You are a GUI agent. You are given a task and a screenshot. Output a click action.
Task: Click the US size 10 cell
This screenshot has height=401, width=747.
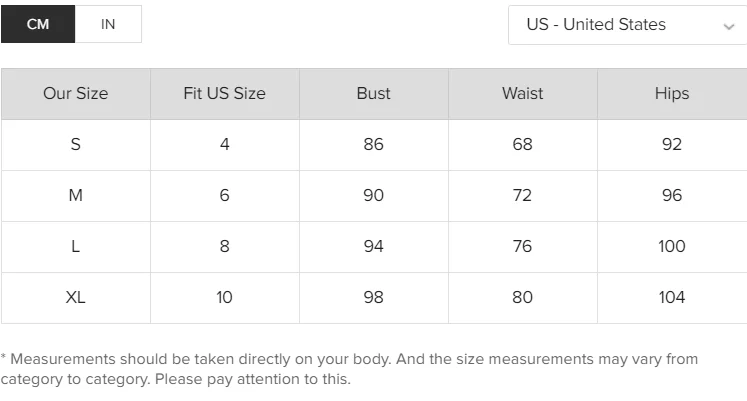point(225,298)
